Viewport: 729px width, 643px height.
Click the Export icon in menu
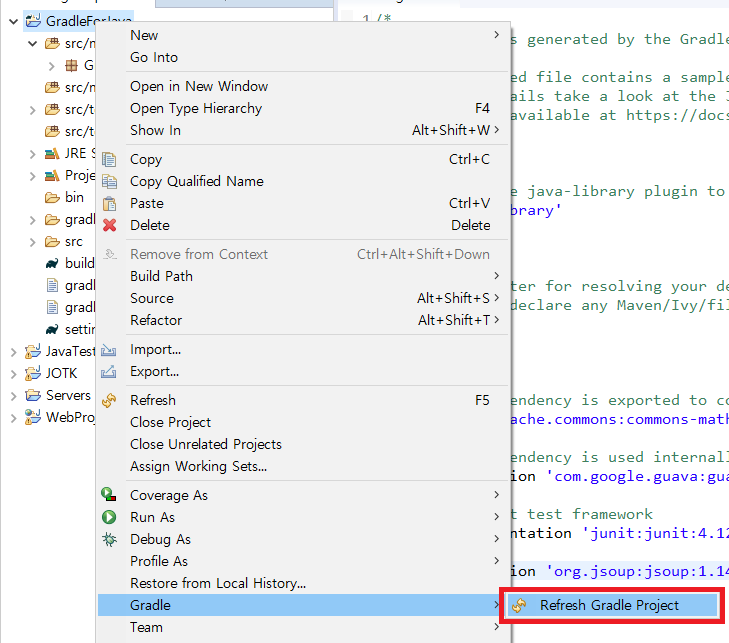tap(109, 371)
